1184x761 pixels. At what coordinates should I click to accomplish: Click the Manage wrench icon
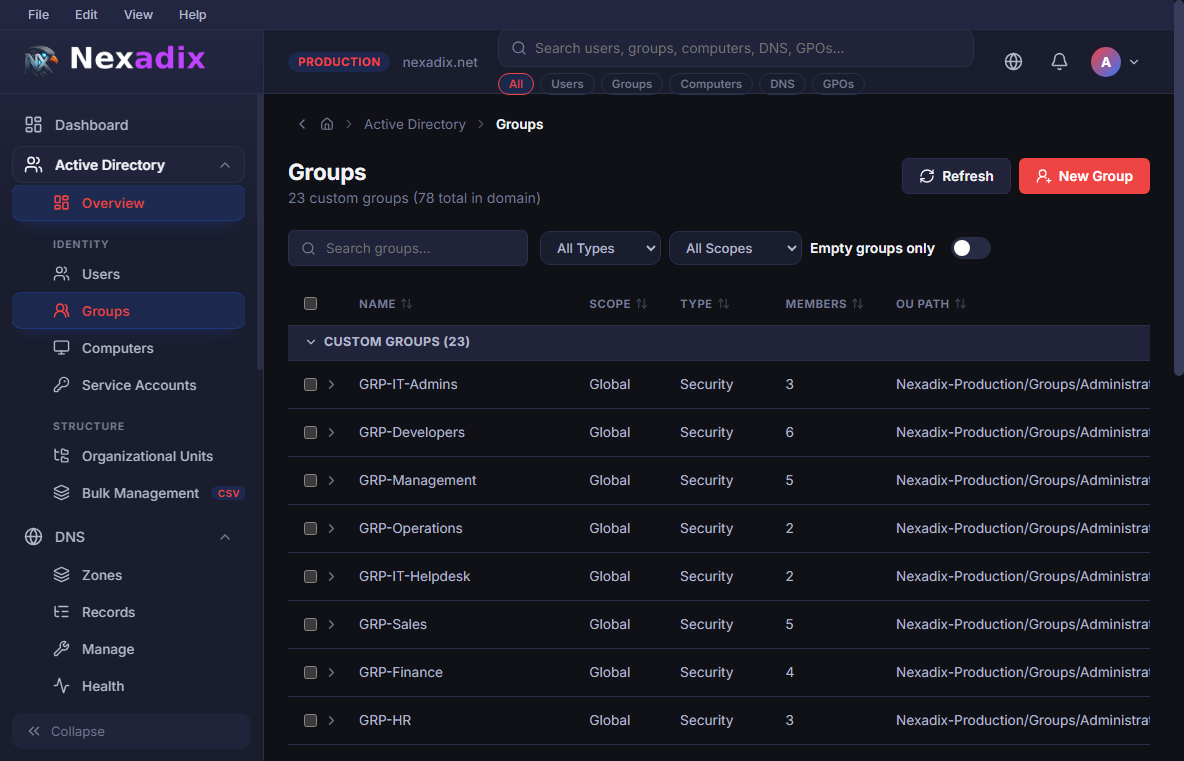61,649
